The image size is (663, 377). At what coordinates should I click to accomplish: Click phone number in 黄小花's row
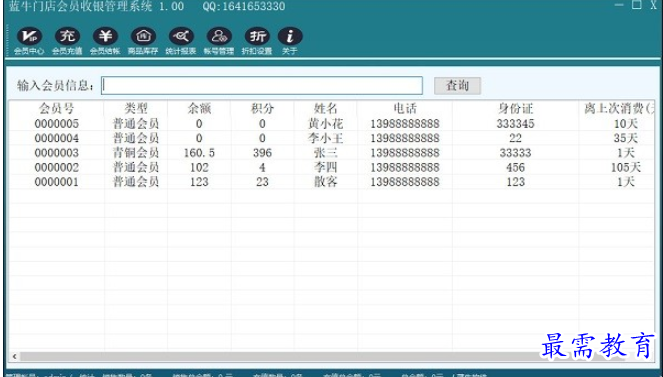(x=405, y=124)
